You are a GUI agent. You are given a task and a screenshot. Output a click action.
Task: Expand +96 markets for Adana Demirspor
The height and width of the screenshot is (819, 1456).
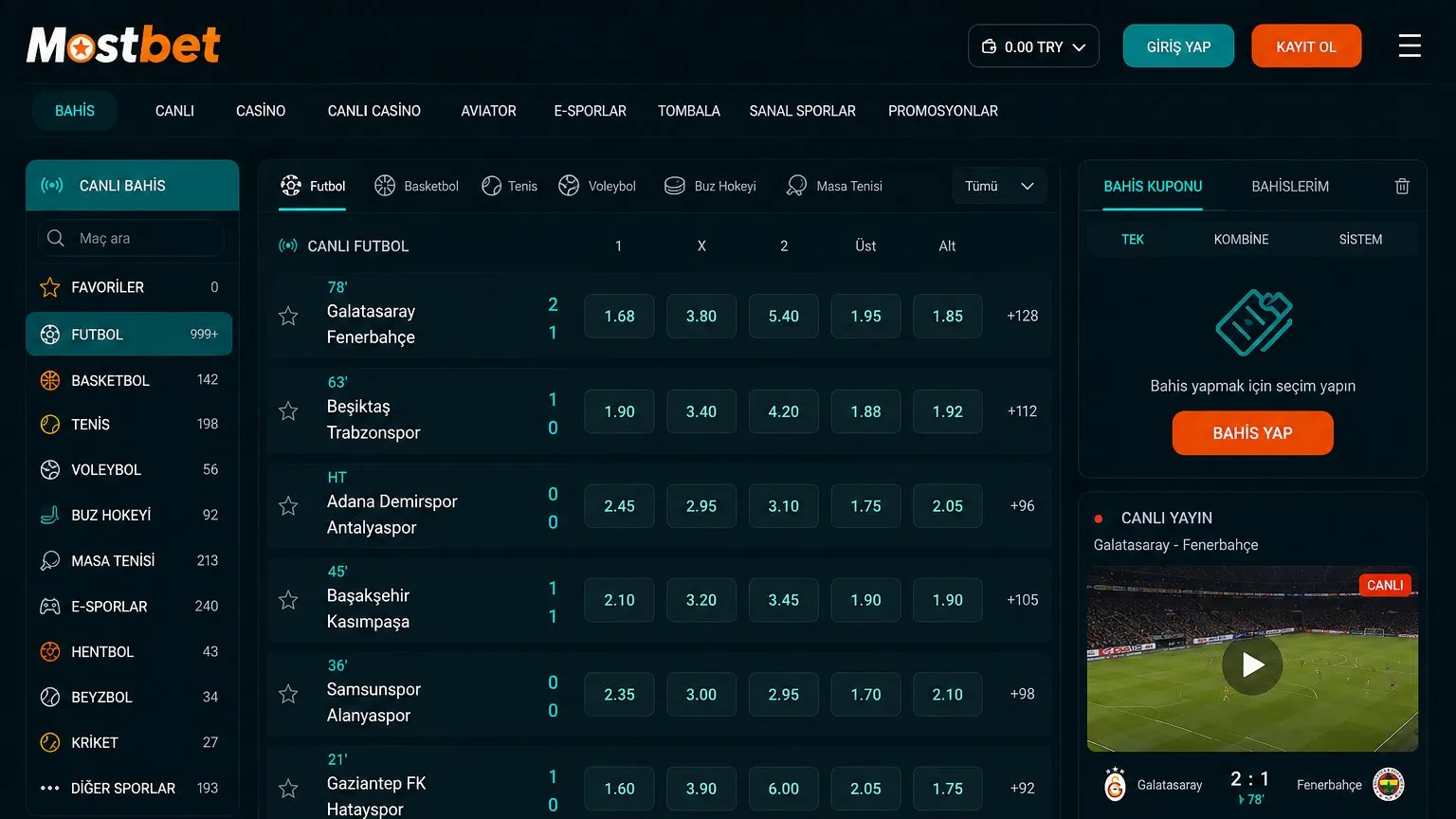click(1022, 505)
